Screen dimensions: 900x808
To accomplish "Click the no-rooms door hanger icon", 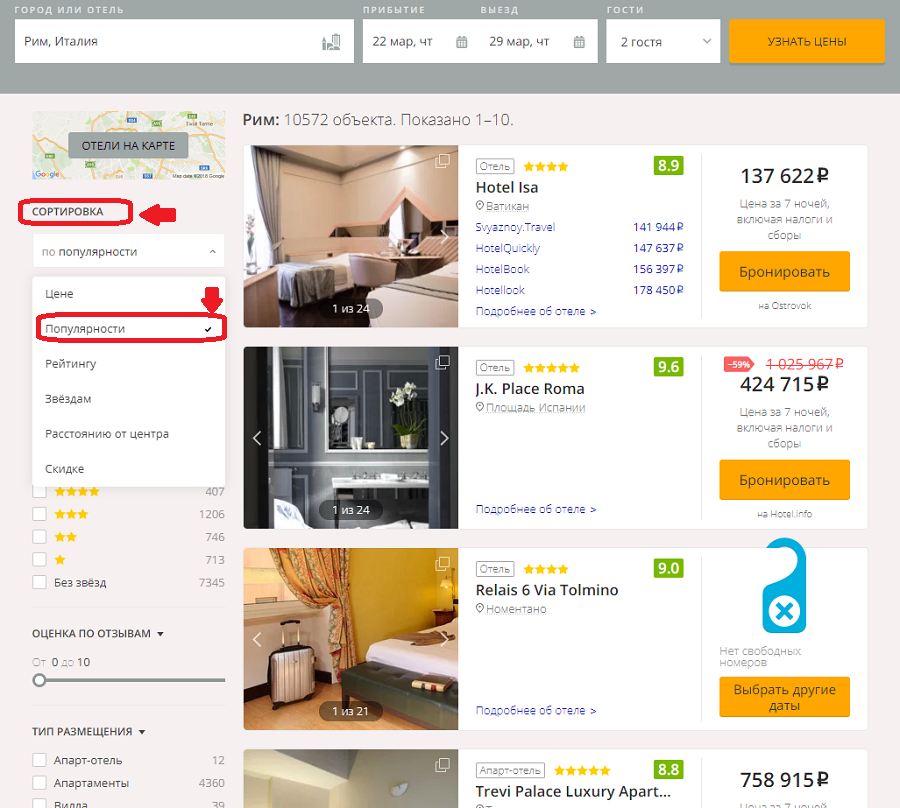I will click(784, 585).
